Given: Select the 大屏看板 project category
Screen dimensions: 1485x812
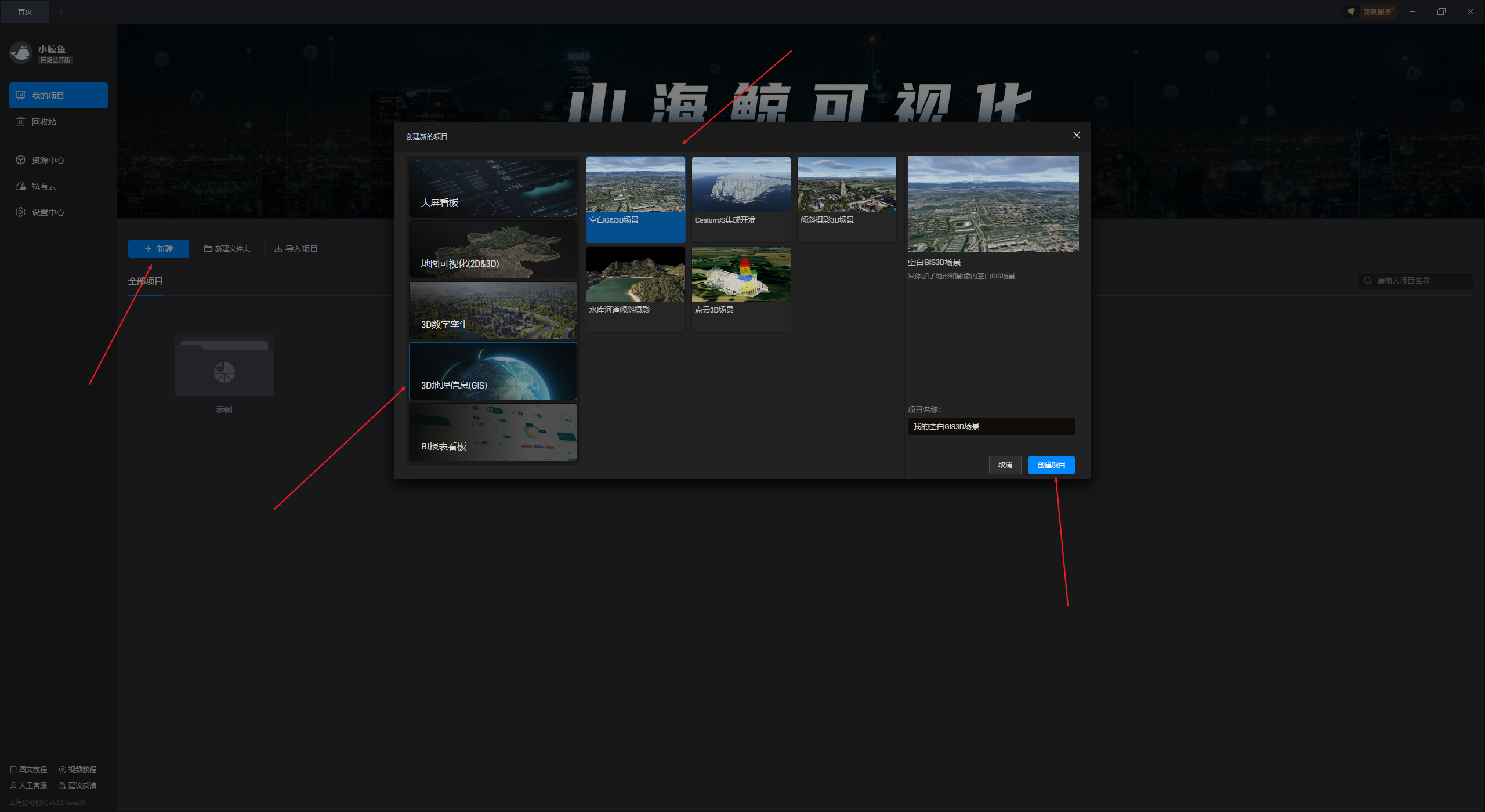Looking at the screenshot, I should [492, 188].
